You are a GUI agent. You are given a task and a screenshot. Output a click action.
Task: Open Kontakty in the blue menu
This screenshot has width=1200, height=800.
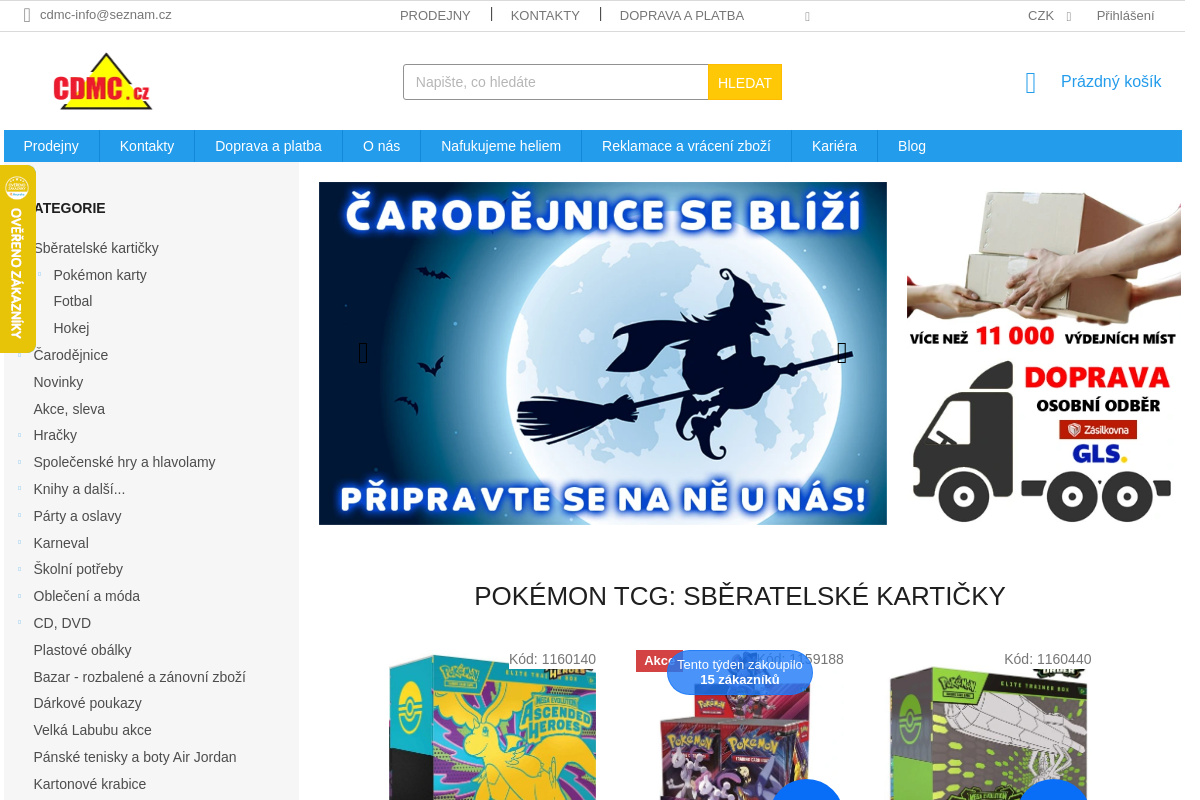pyautogui.click(x=147, y=146)
